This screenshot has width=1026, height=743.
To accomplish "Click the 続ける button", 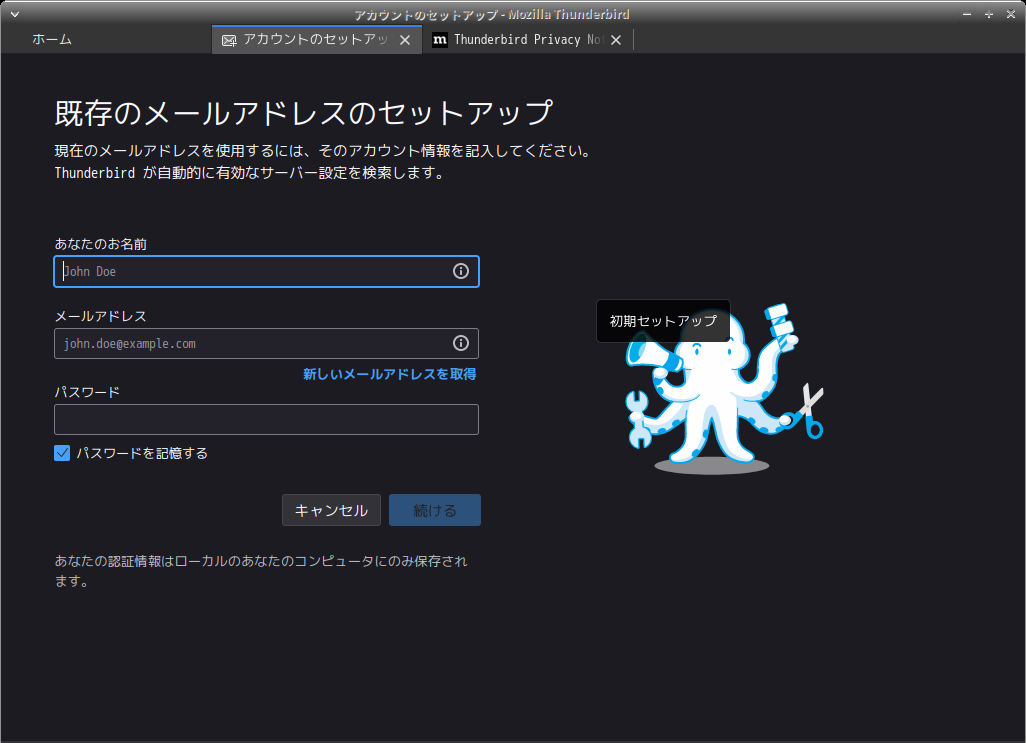I will pyautogui.click(x=434, y=510).
